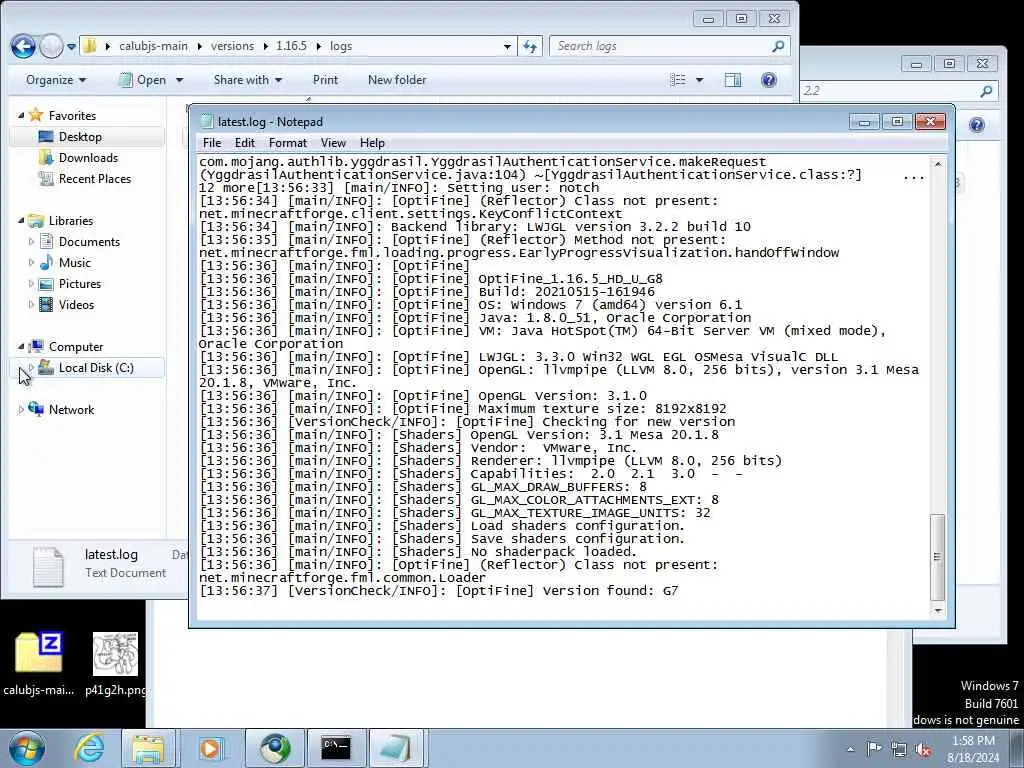The width and height of the screenshot is (1024, 768).
Task: Click the New folder button
Action: pos(397,80)
